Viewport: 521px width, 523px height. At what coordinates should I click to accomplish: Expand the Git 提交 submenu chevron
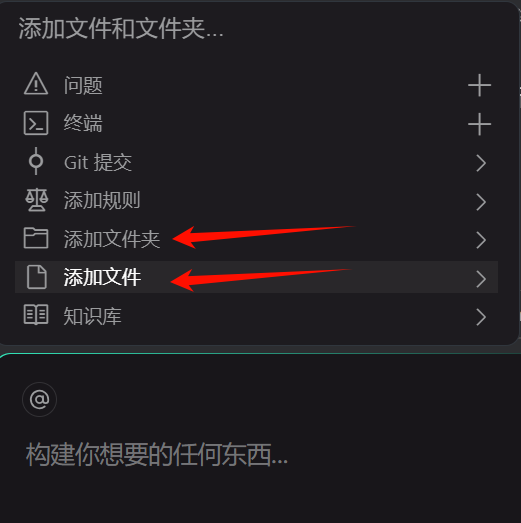point(481,163)
